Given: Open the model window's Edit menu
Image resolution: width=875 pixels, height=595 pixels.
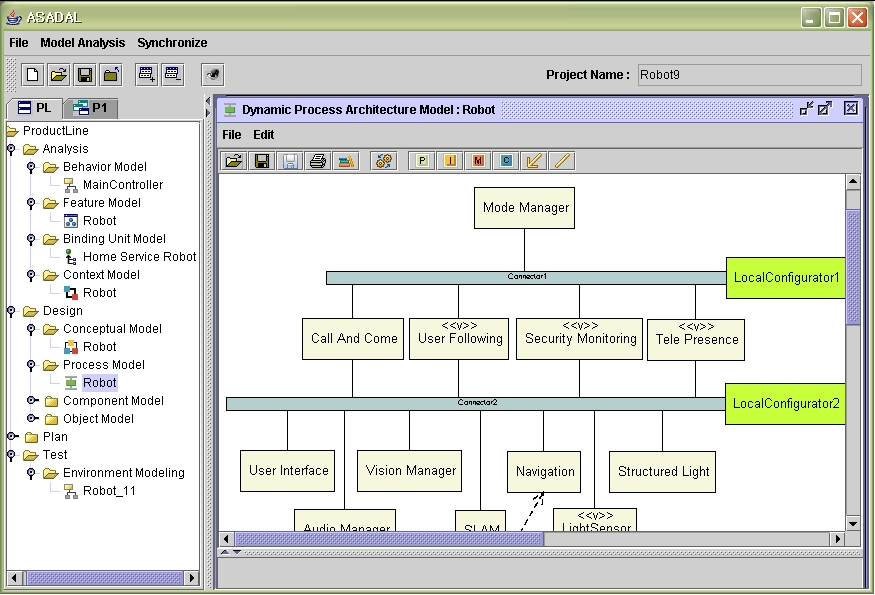Looking at the screenshot, I should pyautogui.click(x=263, y=135).
